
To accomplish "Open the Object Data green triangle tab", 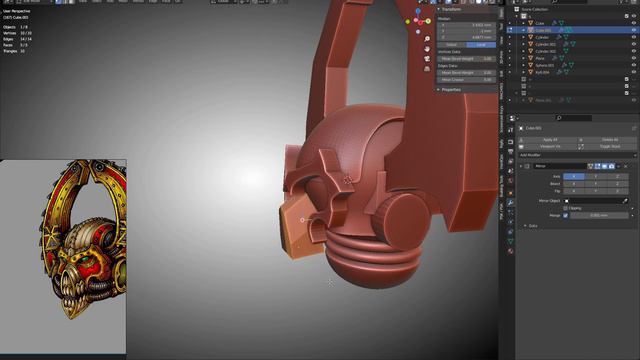I will 511,241.
